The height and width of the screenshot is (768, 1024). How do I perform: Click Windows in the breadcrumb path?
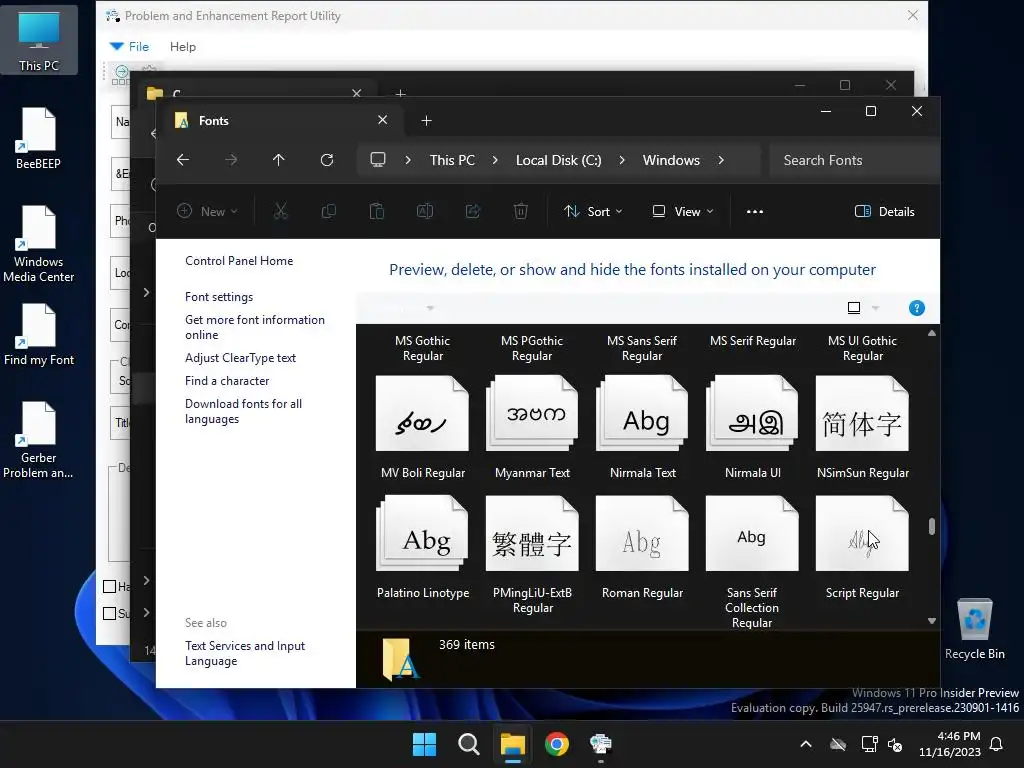(671, 160)
